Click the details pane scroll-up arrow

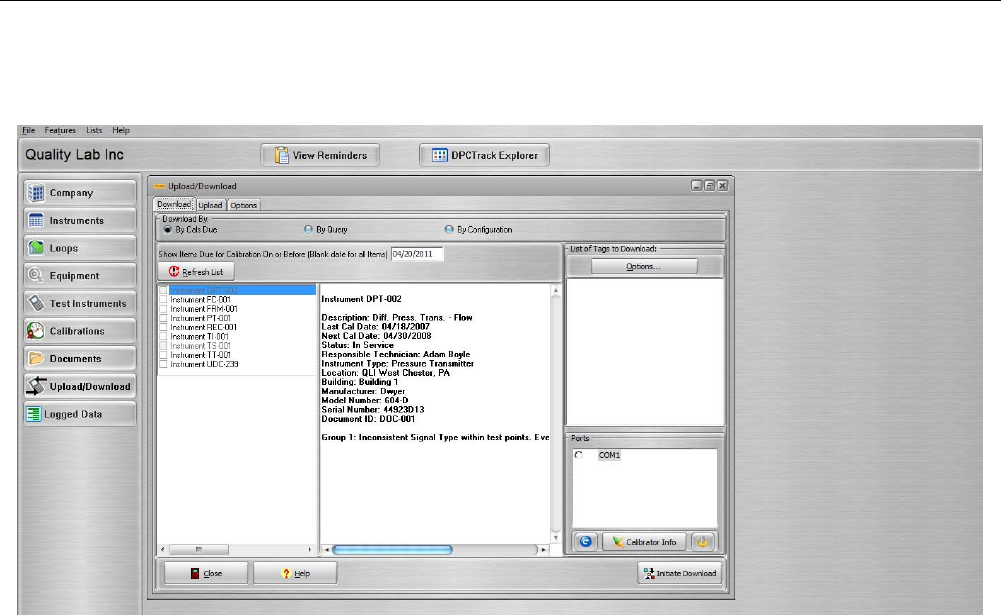[x=555, y=290]
